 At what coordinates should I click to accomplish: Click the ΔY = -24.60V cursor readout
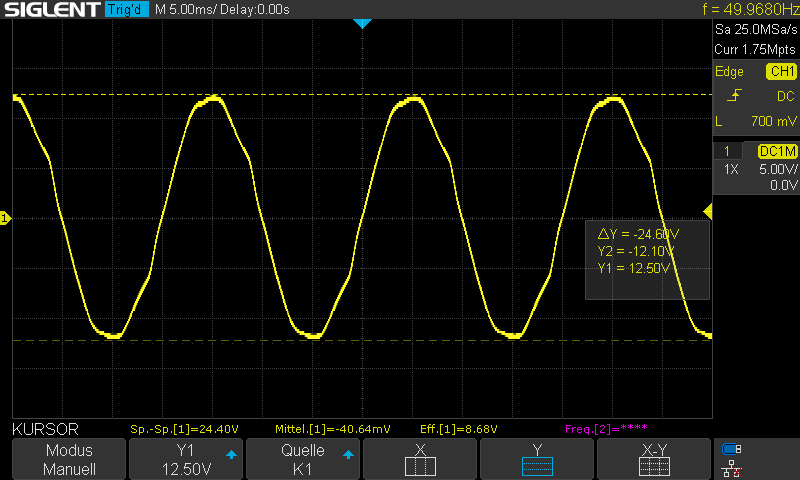[638, 234]
